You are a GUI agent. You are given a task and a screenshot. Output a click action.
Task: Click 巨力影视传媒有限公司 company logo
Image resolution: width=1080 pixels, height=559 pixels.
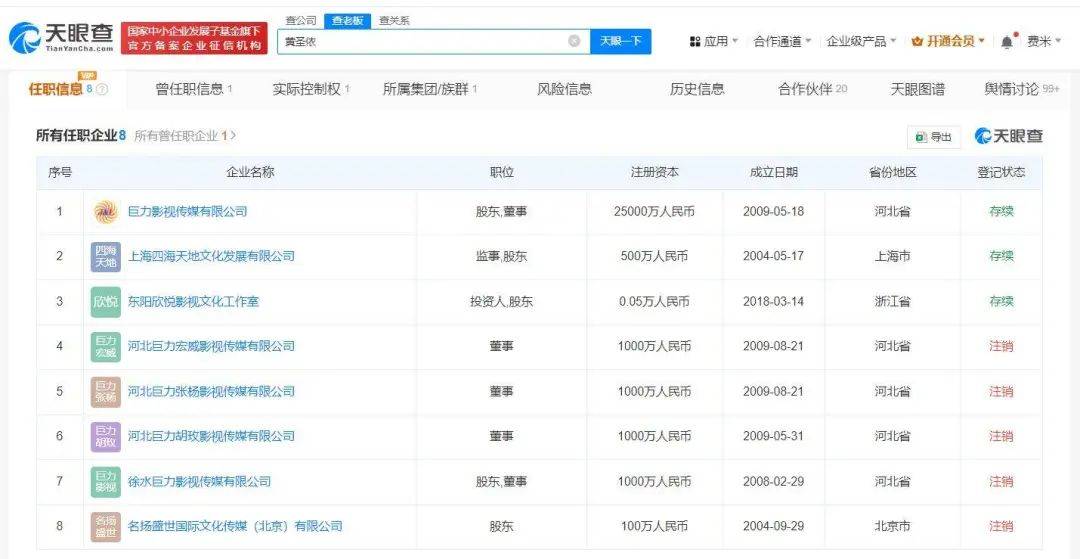[106, 211]
